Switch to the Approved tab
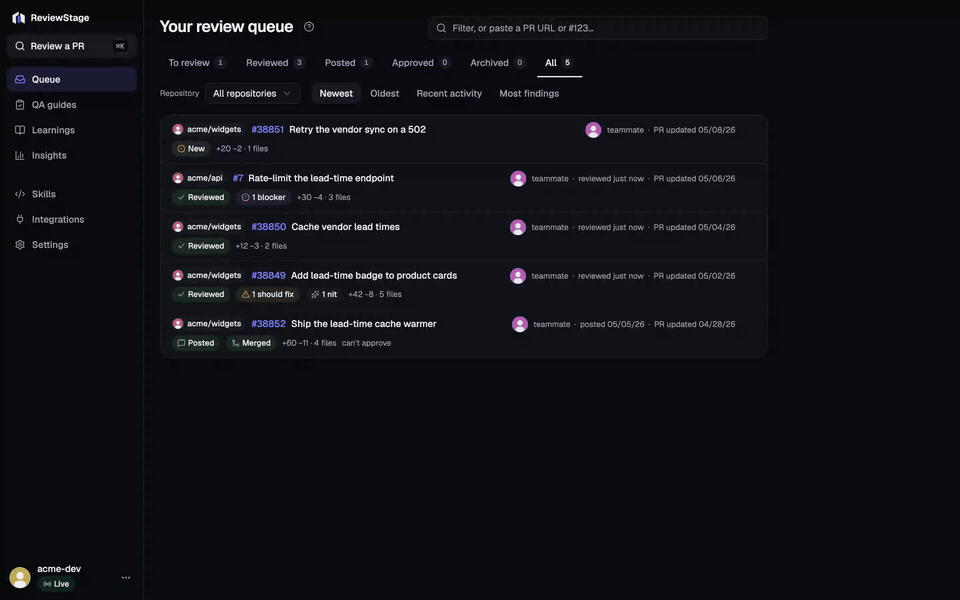Screen dimensions: 960x600 421,62
